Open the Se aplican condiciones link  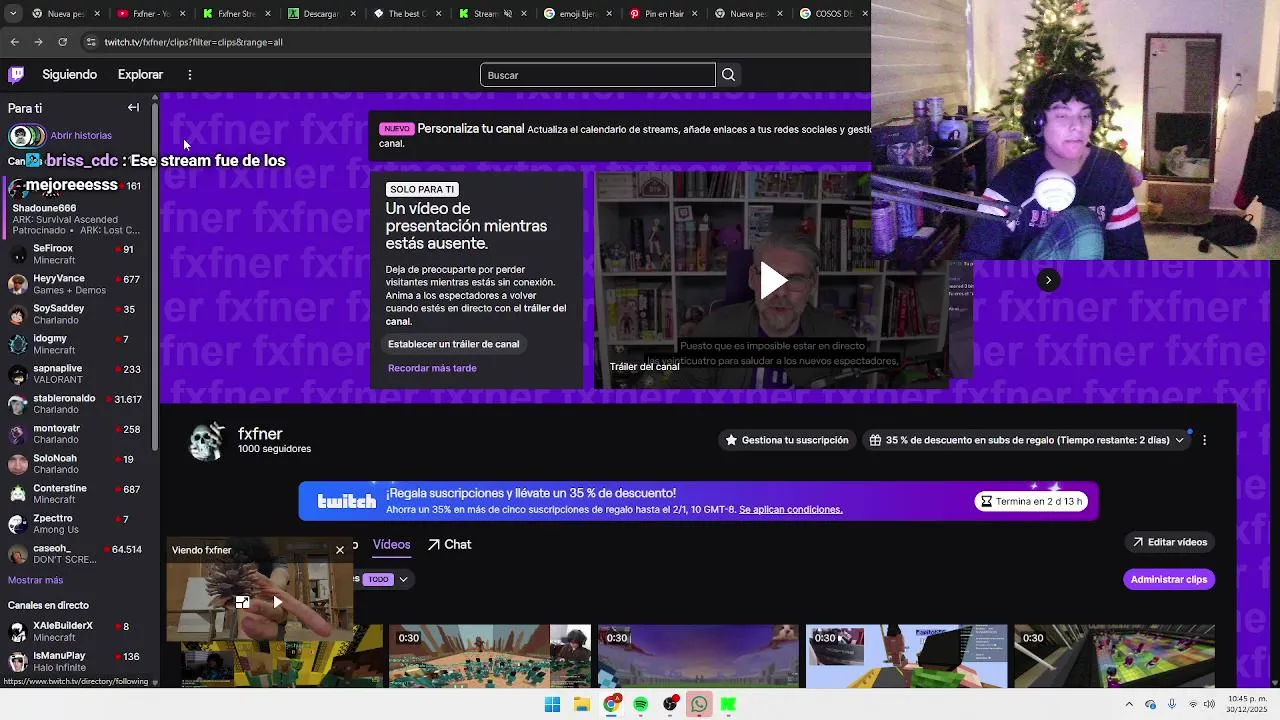(x=791, y=509)
